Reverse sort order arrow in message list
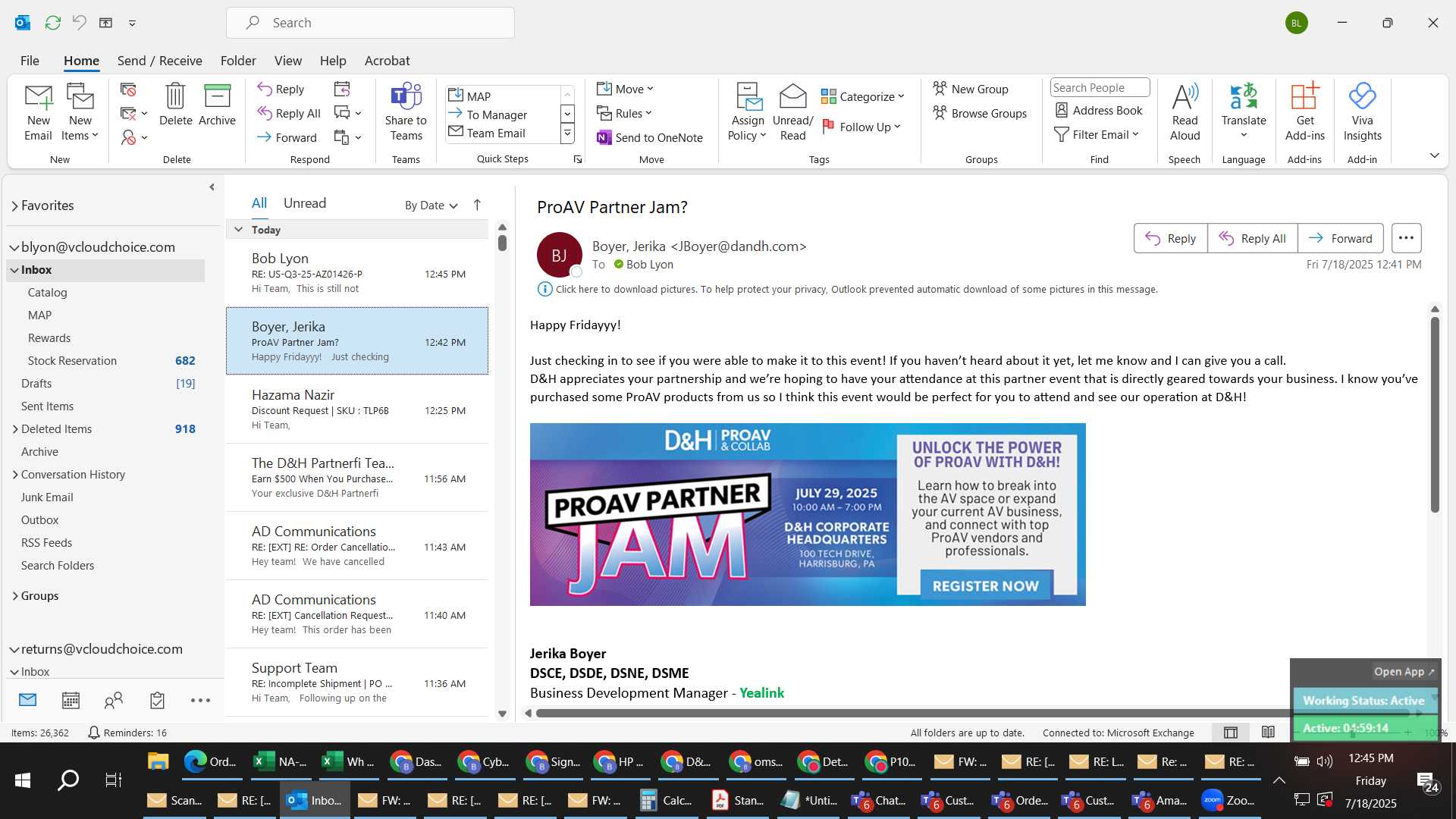The height and width of the screenshot is (819, 1456). click(x=477, y=205)
